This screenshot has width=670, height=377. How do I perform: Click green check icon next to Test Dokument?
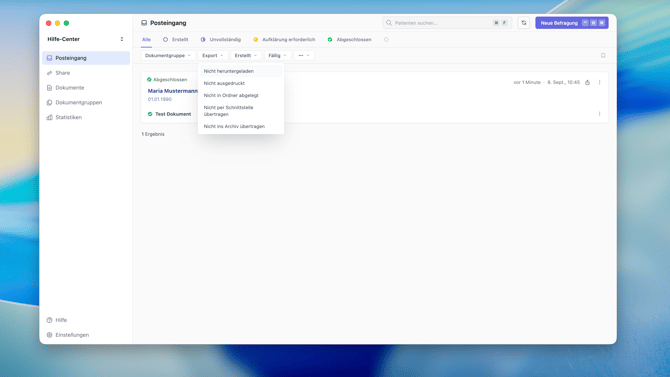pos(150,114)
